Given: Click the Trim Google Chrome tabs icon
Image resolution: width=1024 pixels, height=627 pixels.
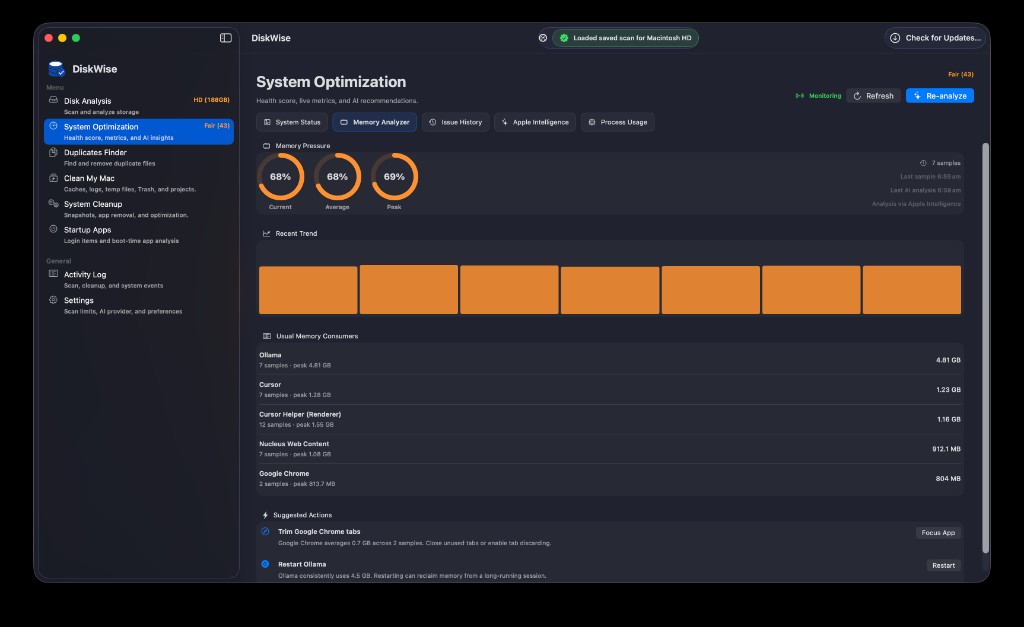Looking at the screenshot, I should 265,531.
